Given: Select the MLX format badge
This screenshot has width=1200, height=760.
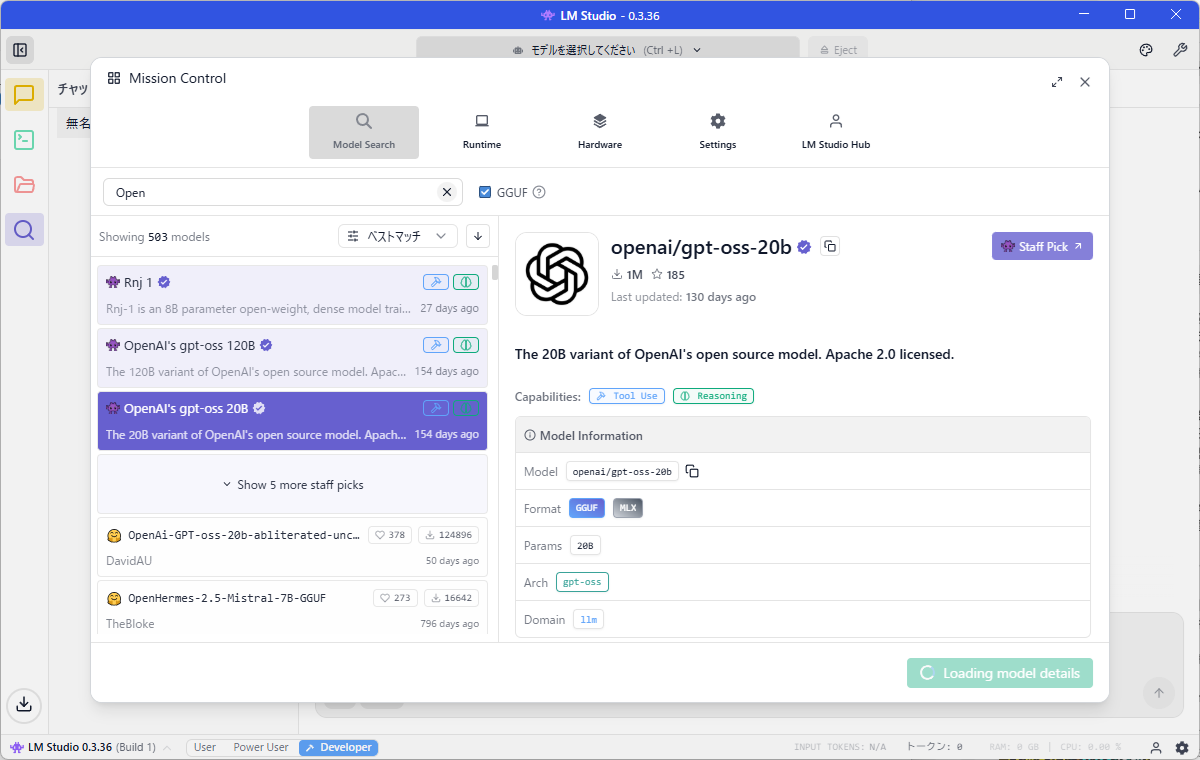Looking at the screenshot, I should pos(628,508).
